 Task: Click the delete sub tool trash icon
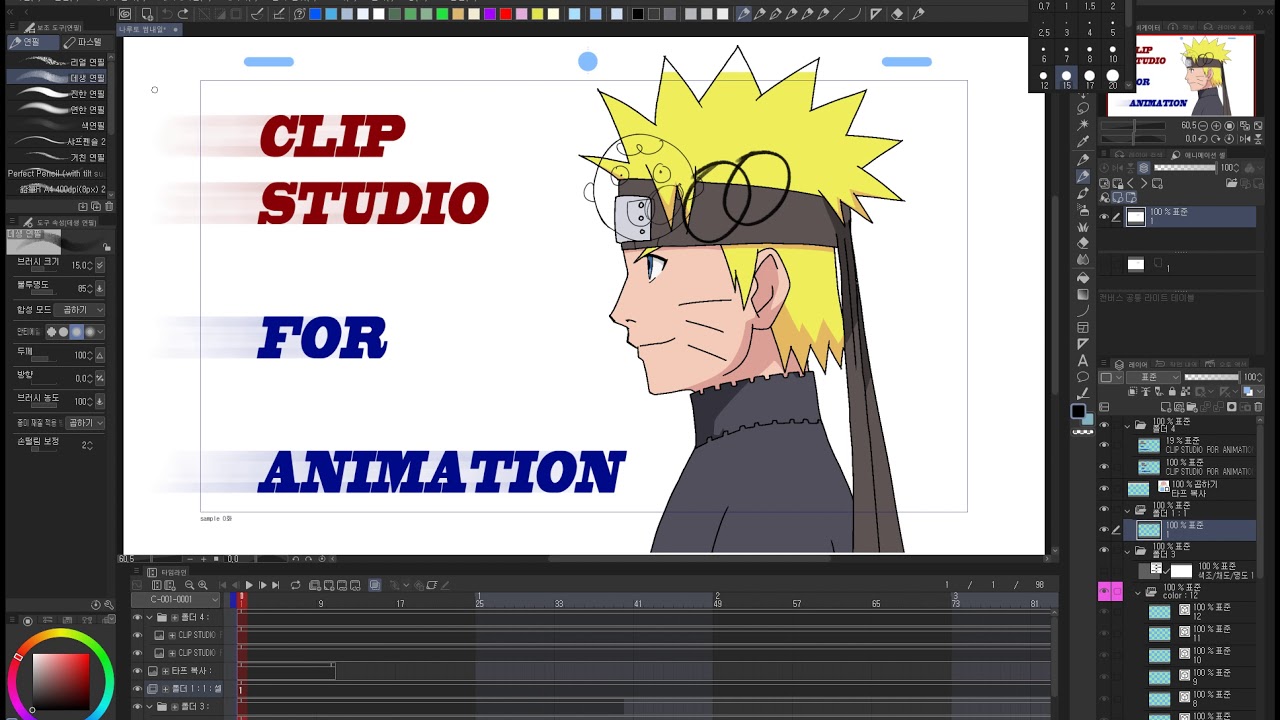click(109, 206)
